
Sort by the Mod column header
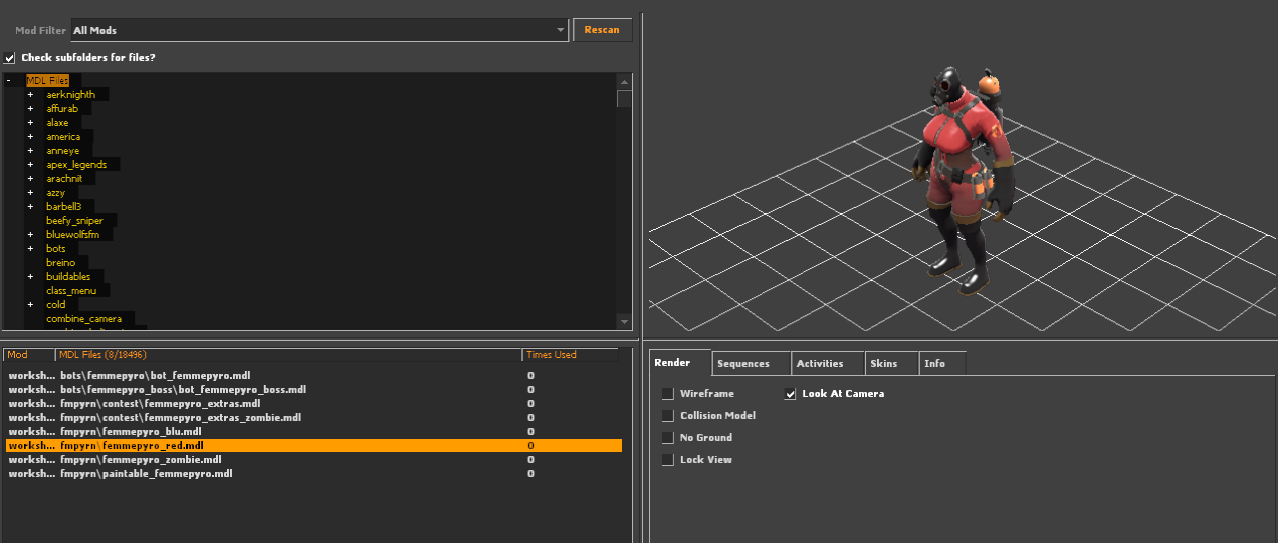[29, 355]
